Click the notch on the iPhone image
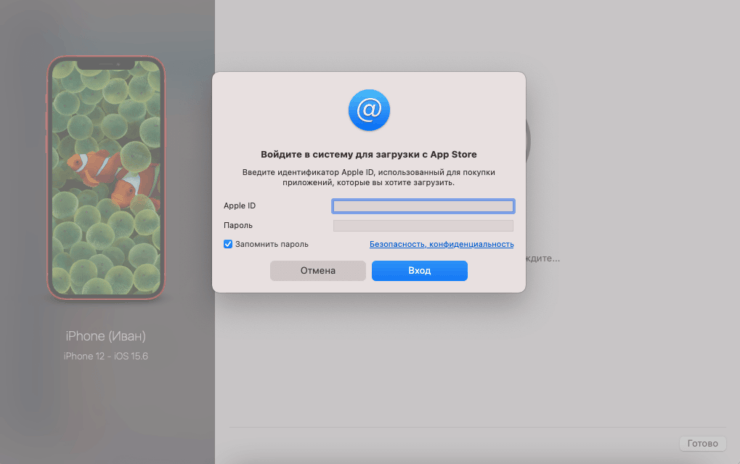Image resolution: width=740 pixels, height=464 pixels. (x=106, y=64)
